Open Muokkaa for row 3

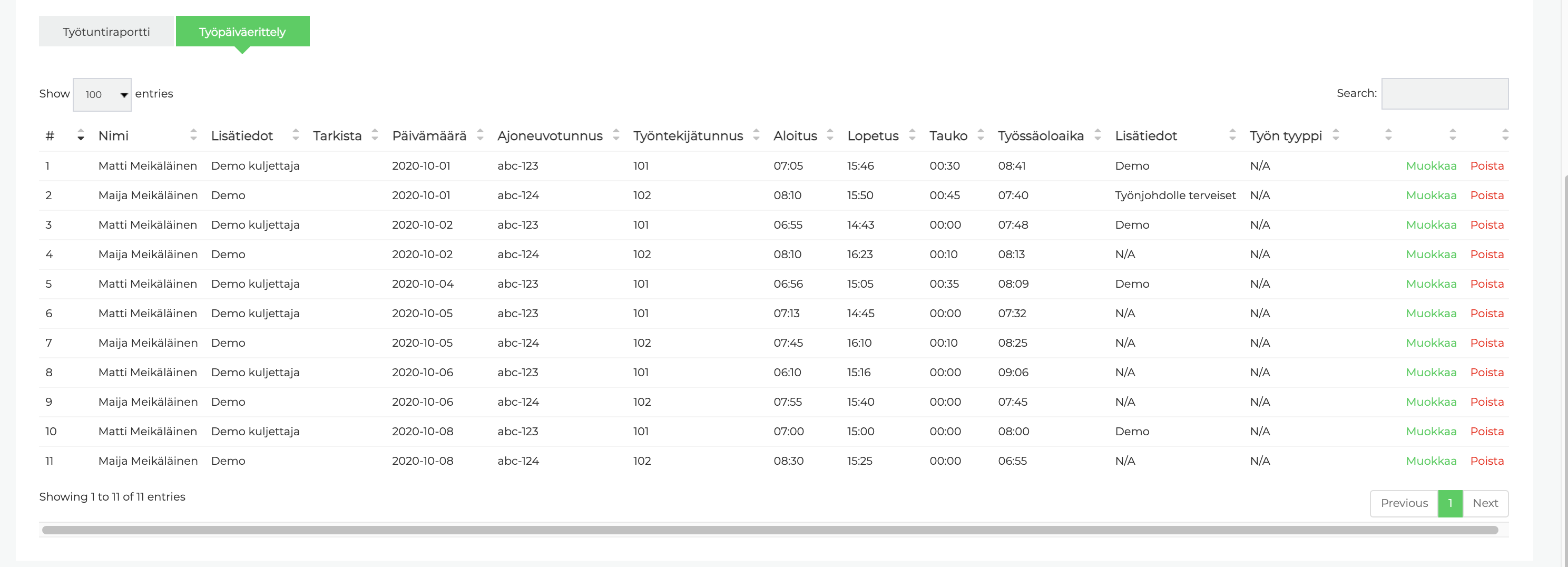(x=1431, y=224)
